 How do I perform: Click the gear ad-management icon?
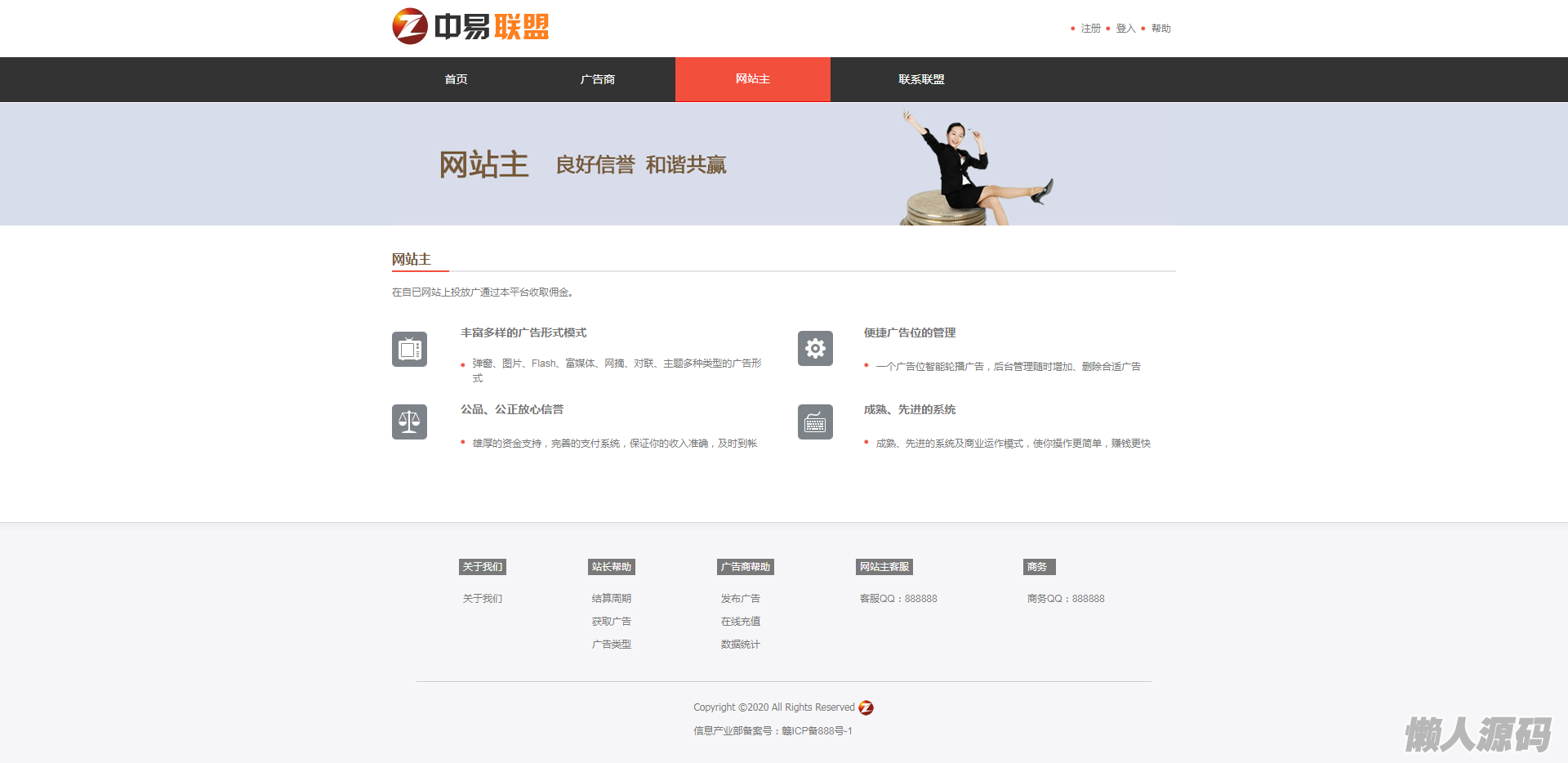[x=815, y=349]
